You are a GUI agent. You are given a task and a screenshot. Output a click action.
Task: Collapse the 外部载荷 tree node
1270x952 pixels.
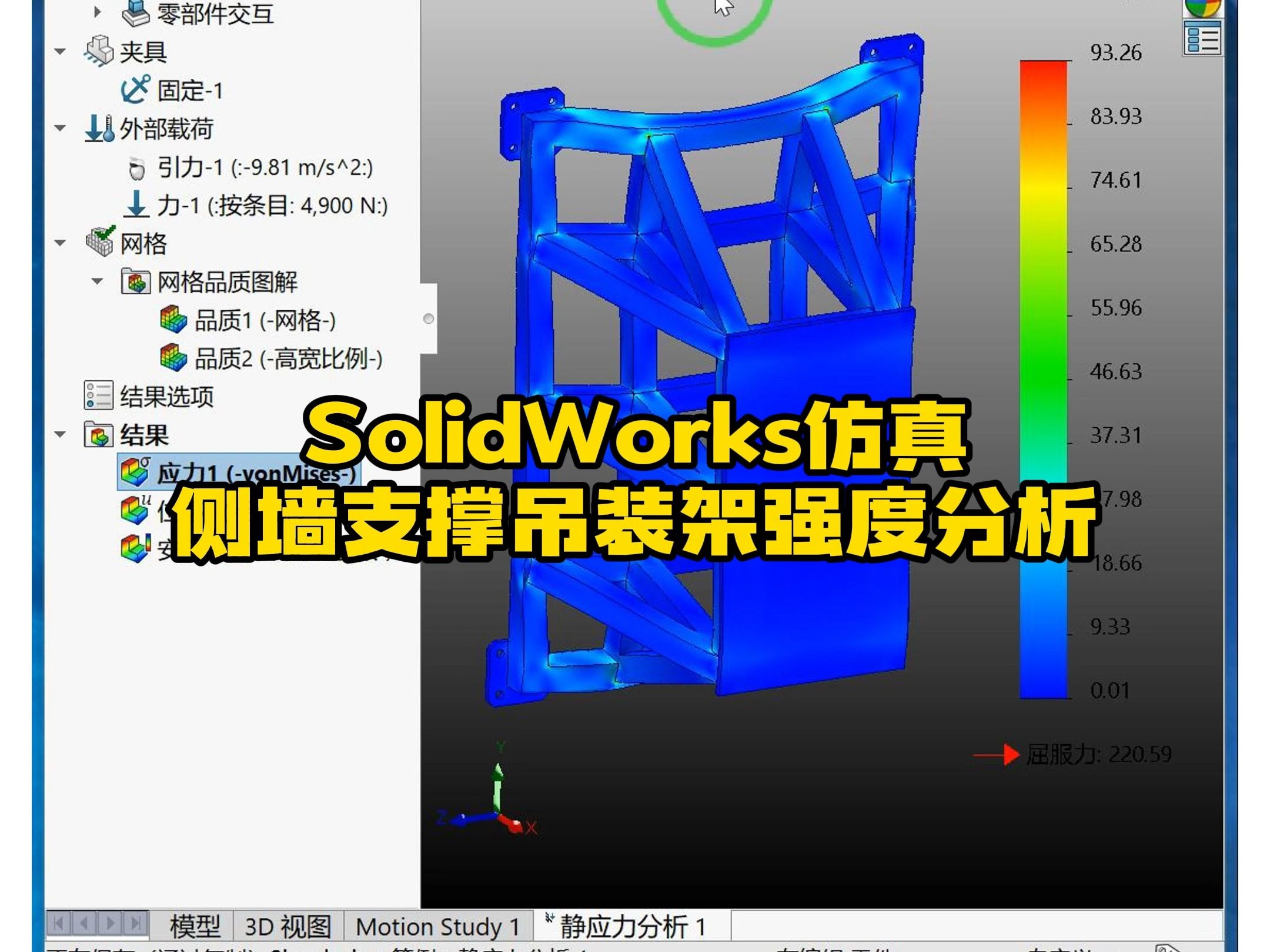60,128
